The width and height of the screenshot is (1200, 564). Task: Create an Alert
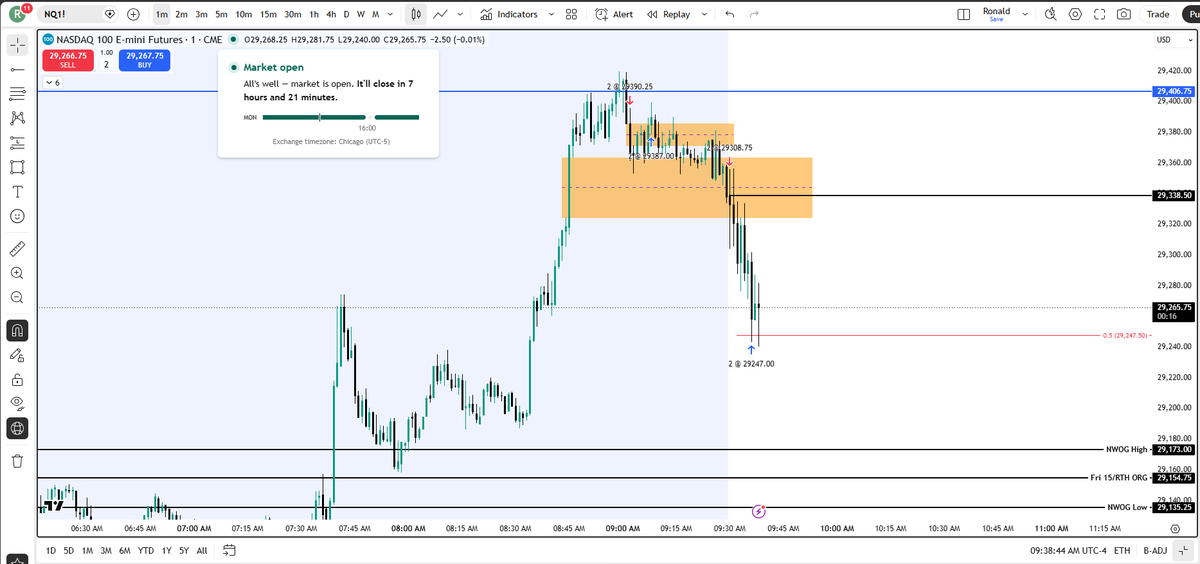tap(614, 14)
